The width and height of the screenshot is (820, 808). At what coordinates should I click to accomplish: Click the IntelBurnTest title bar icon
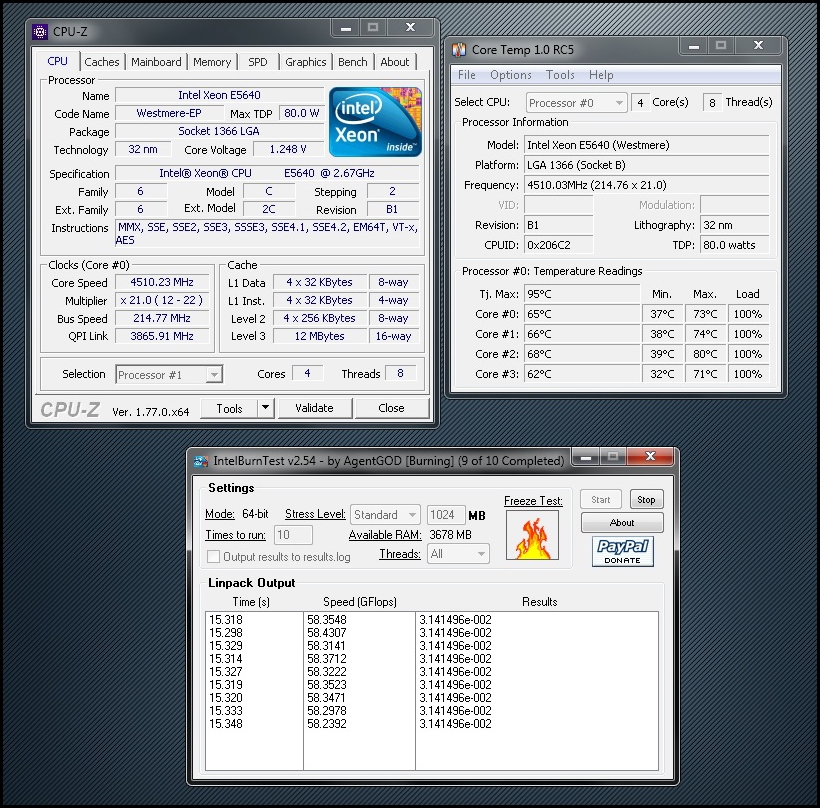(201, 461)
